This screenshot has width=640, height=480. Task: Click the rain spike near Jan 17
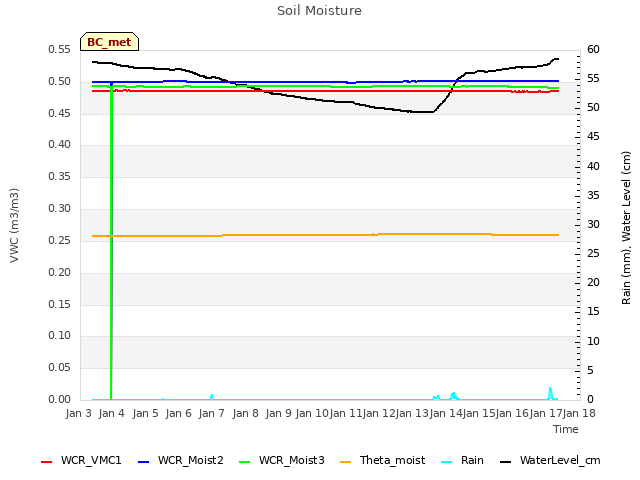coord(550,393)
